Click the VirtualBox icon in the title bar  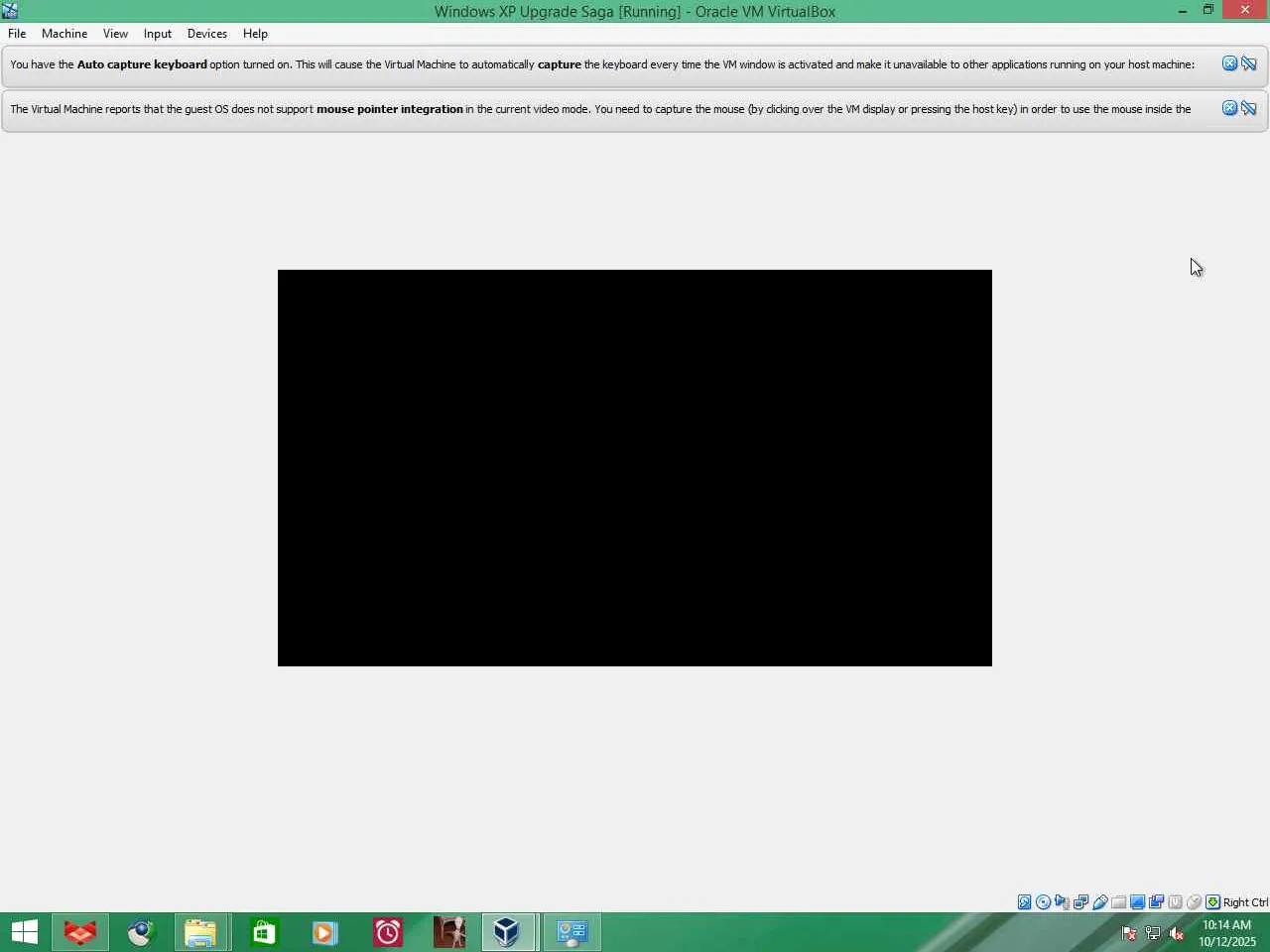coord(10,11)
